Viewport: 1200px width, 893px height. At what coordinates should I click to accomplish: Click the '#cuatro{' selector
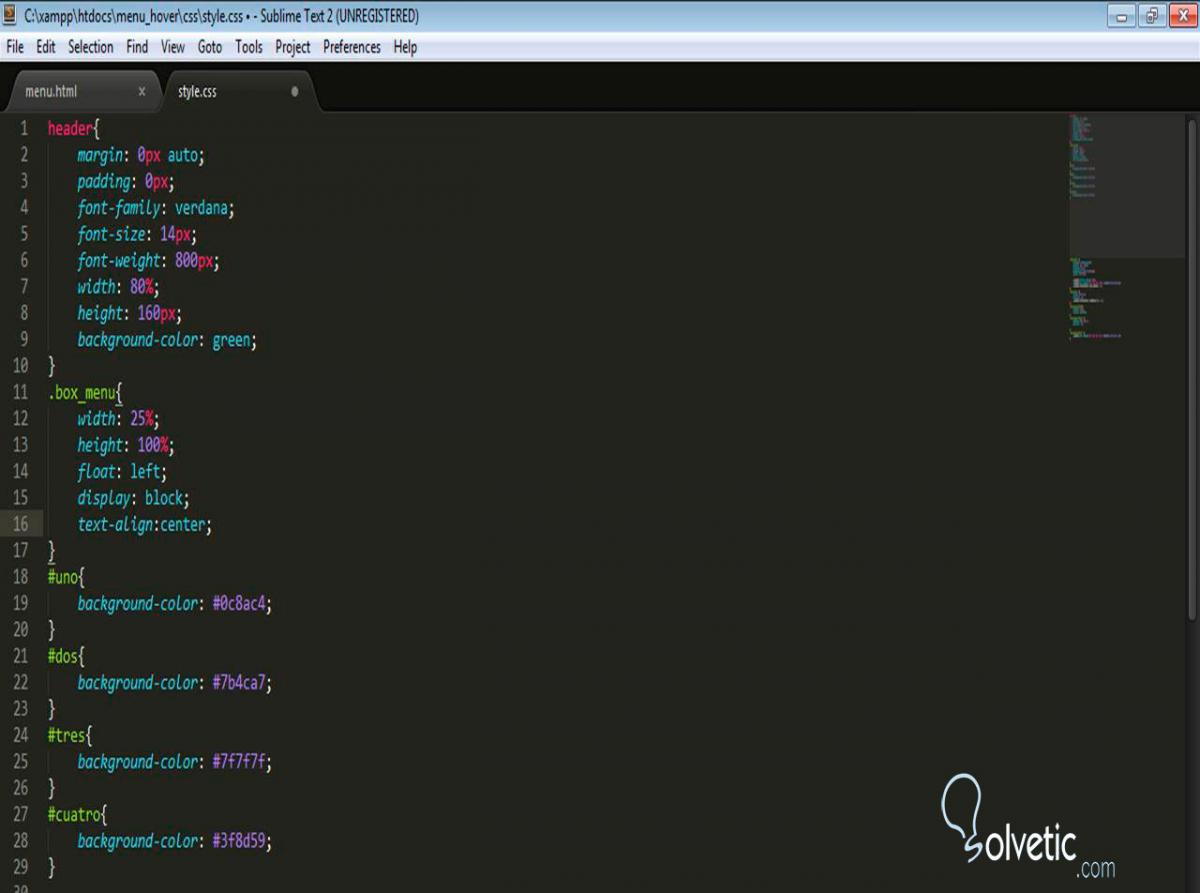tap(78, 814)
